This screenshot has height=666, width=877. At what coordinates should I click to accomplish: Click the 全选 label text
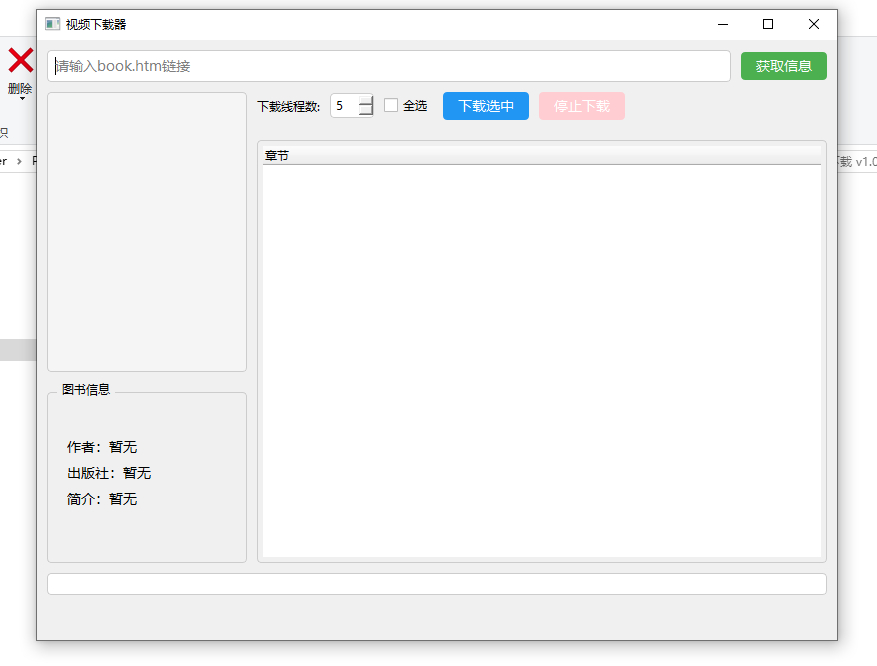(415, 106)
